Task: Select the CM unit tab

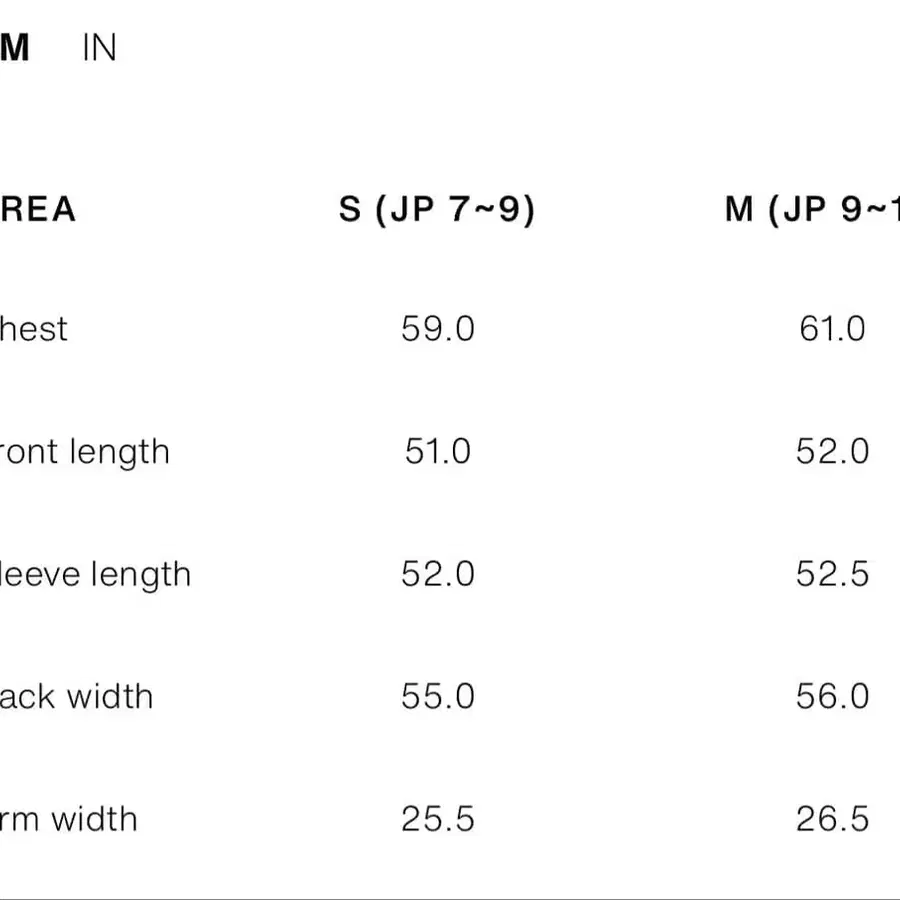Action: (14, 47)
